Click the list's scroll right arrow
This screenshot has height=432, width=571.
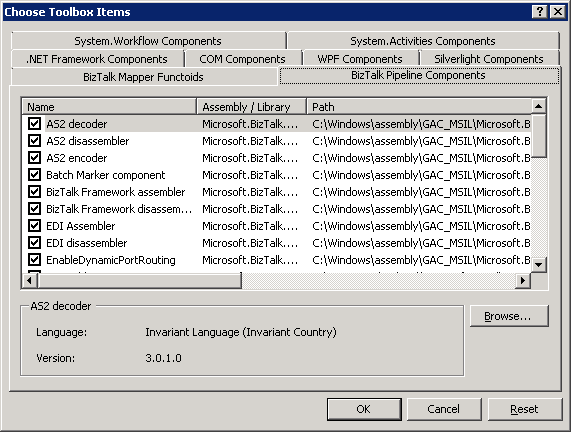[x=523, y=280]
